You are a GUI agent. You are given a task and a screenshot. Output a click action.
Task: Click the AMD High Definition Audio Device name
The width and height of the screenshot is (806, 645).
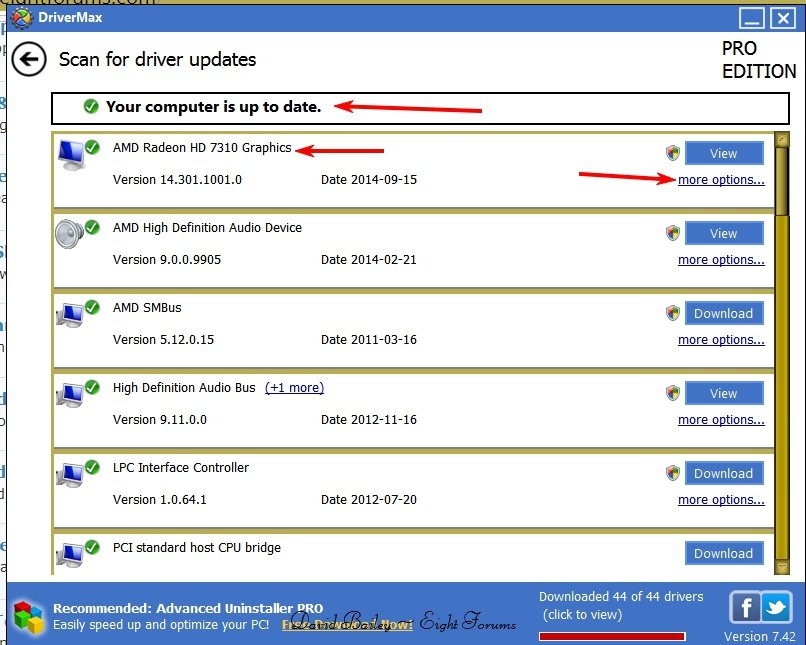(x=207, y=228)
